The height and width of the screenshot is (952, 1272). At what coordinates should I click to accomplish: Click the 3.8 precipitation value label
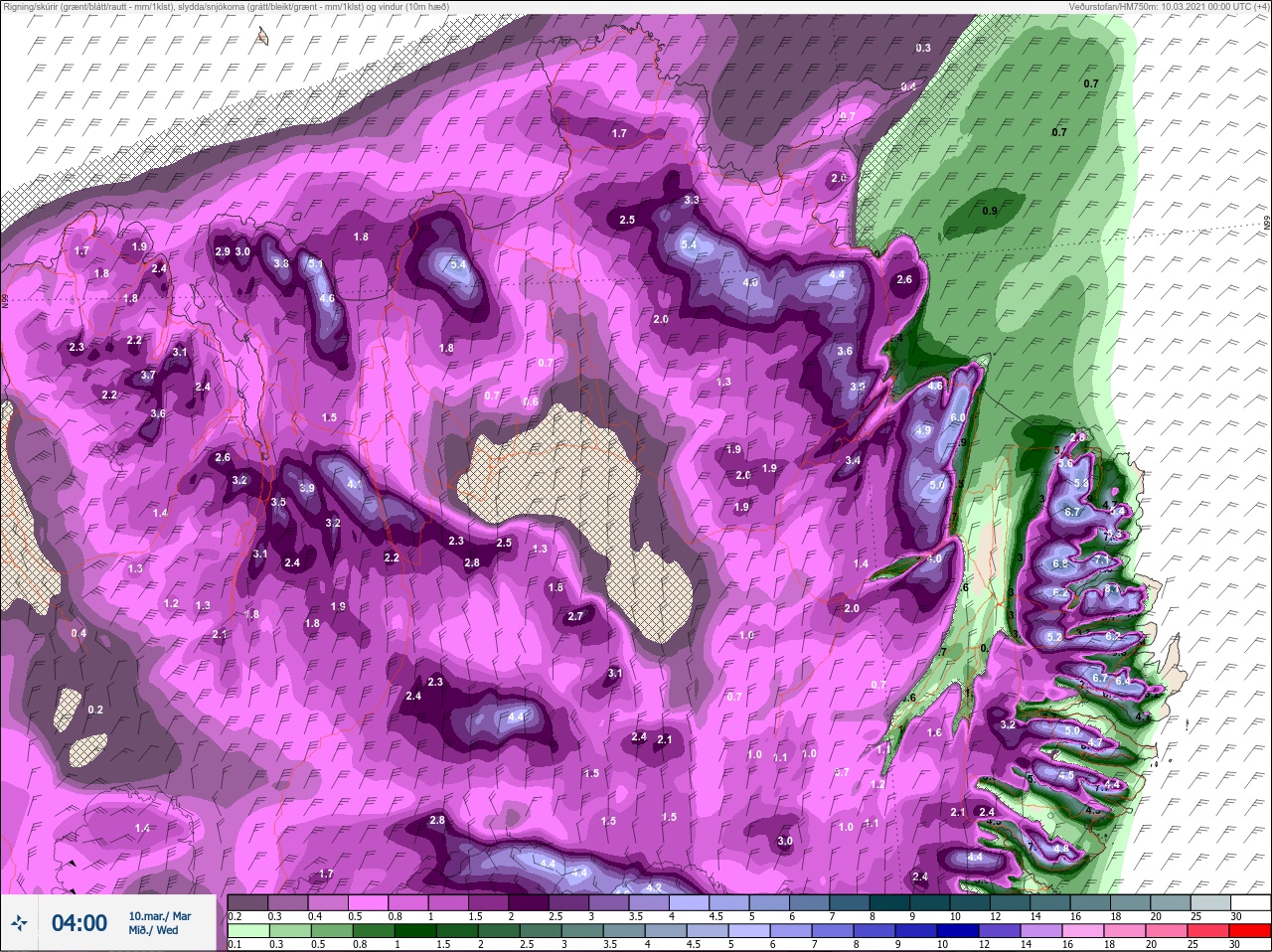[x=281, y=263]
